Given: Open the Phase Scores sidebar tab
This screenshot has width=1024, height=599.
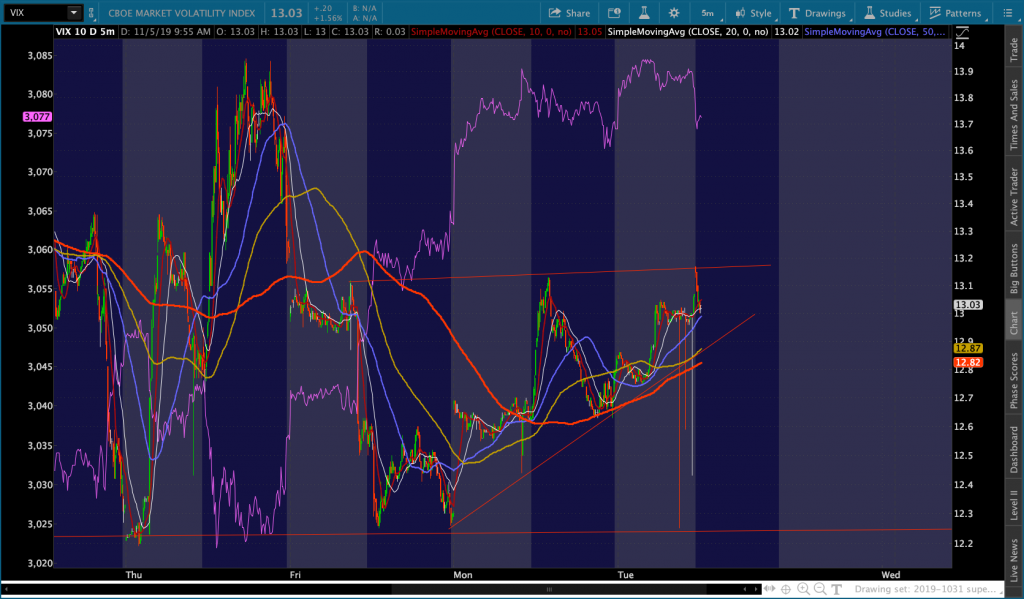Looking at the screenshot, I should [1014, 380].
